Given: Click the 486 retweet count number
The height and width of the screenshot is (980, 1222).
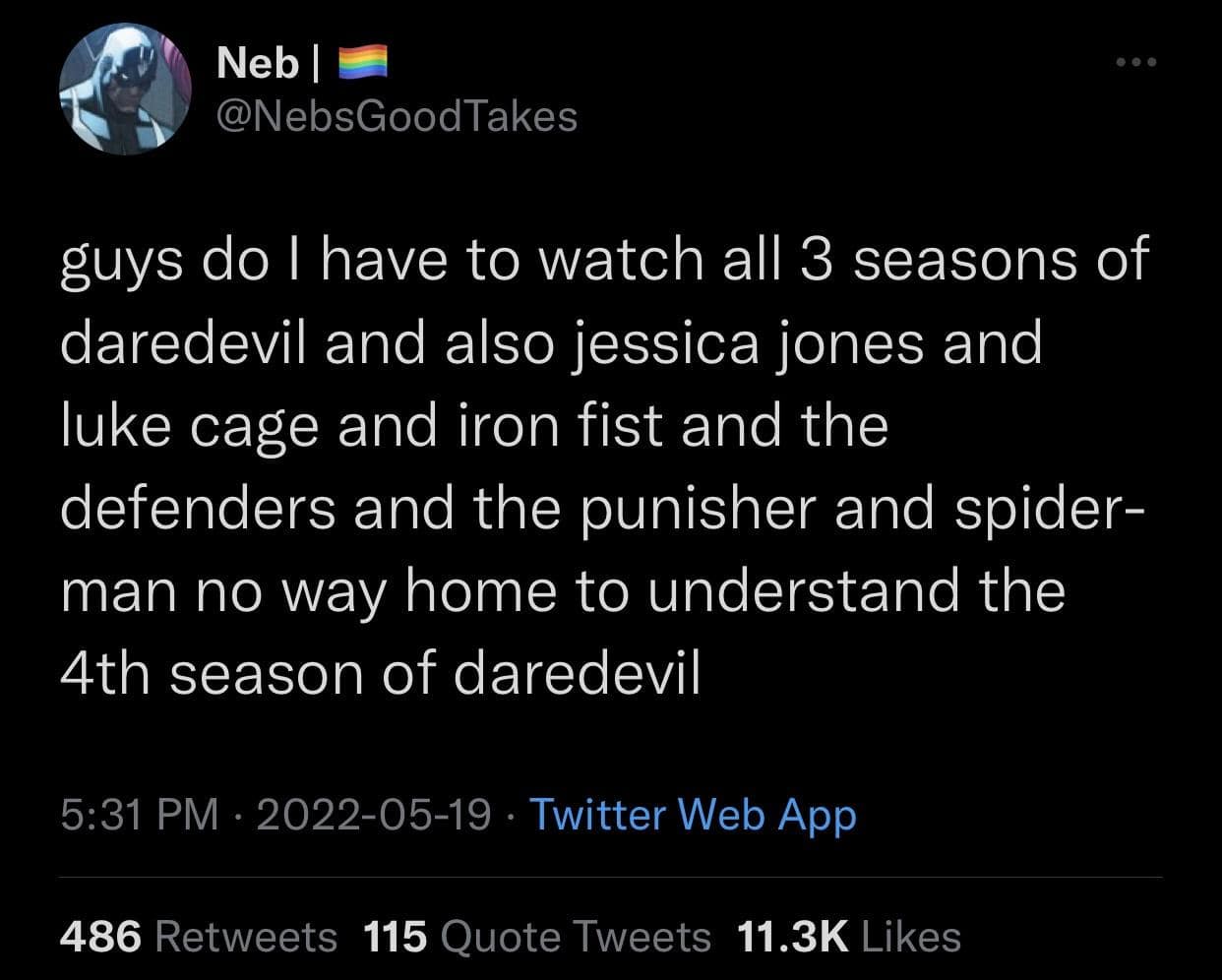Looking at the screenshot, I should (x=100, y=936).
